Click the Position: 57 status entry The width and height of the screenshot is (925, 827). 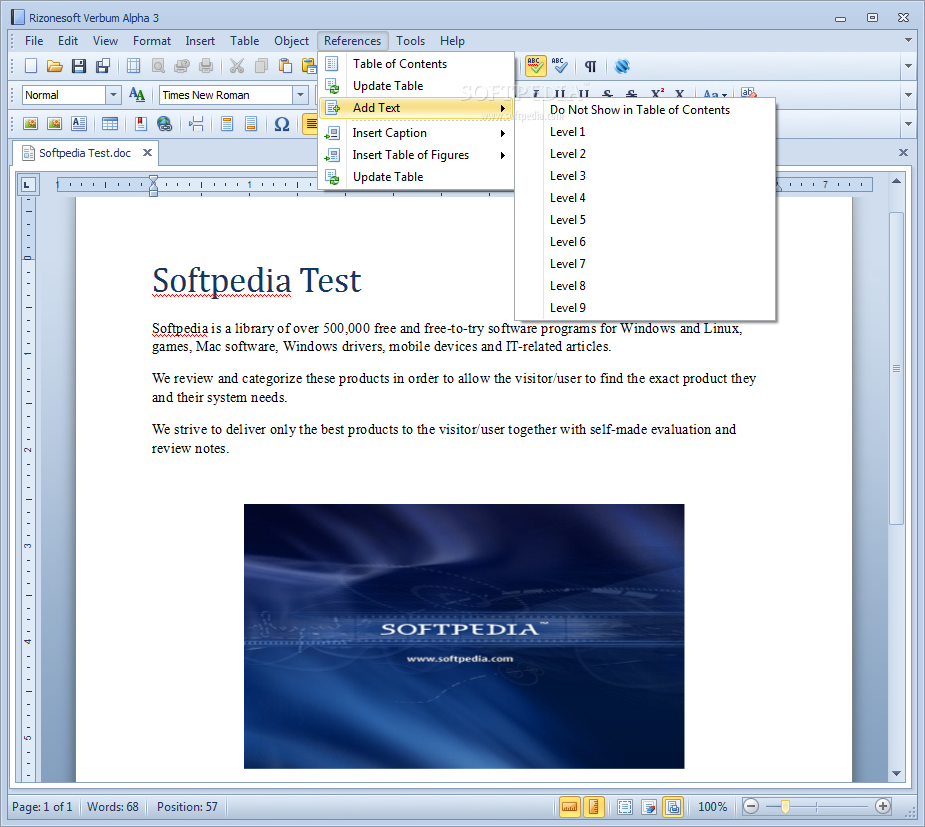point(187,807)
